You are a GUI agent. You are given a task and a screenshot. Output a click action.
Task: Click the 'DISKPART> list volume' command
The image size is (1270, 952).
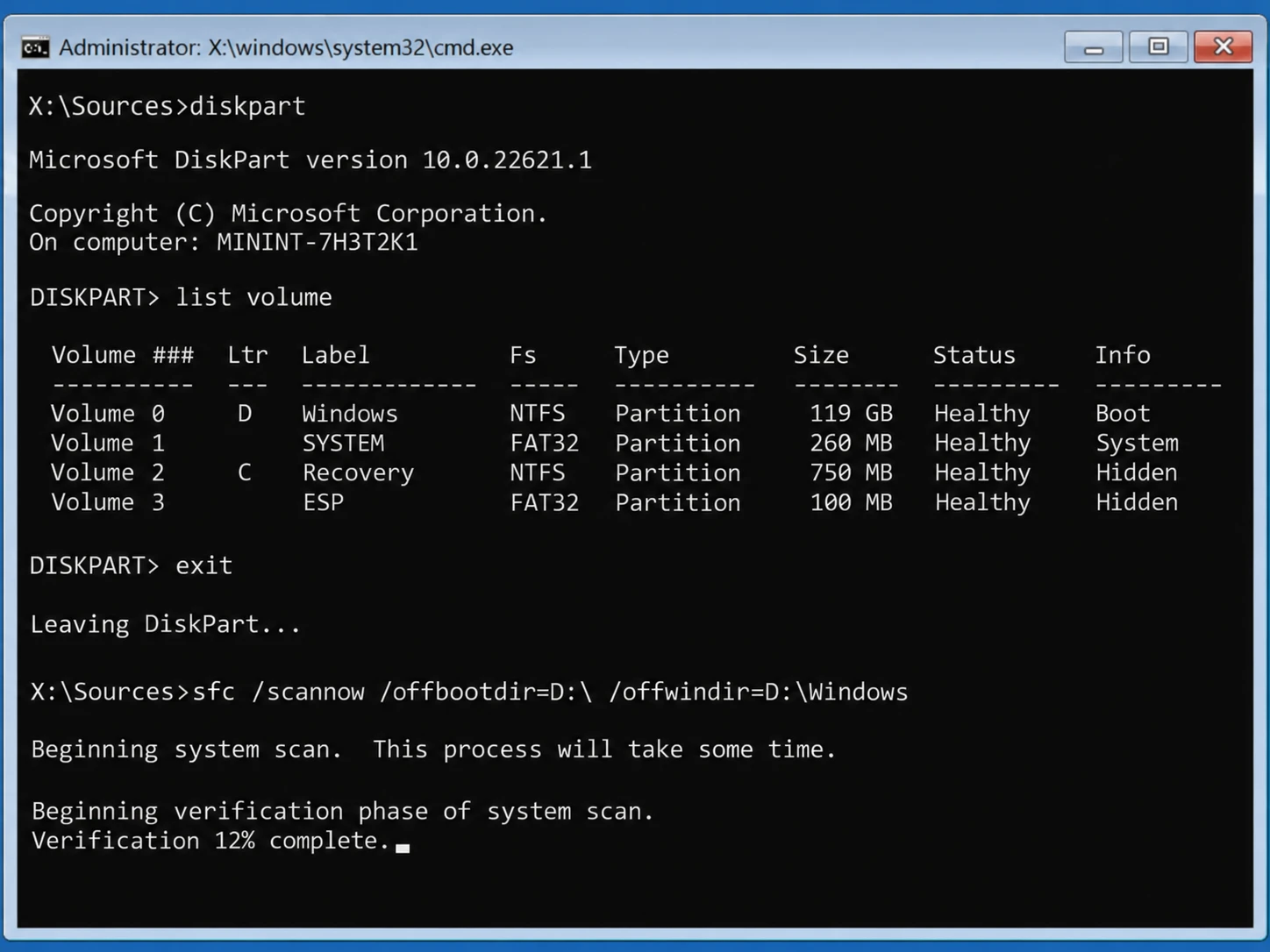[181, 297]
